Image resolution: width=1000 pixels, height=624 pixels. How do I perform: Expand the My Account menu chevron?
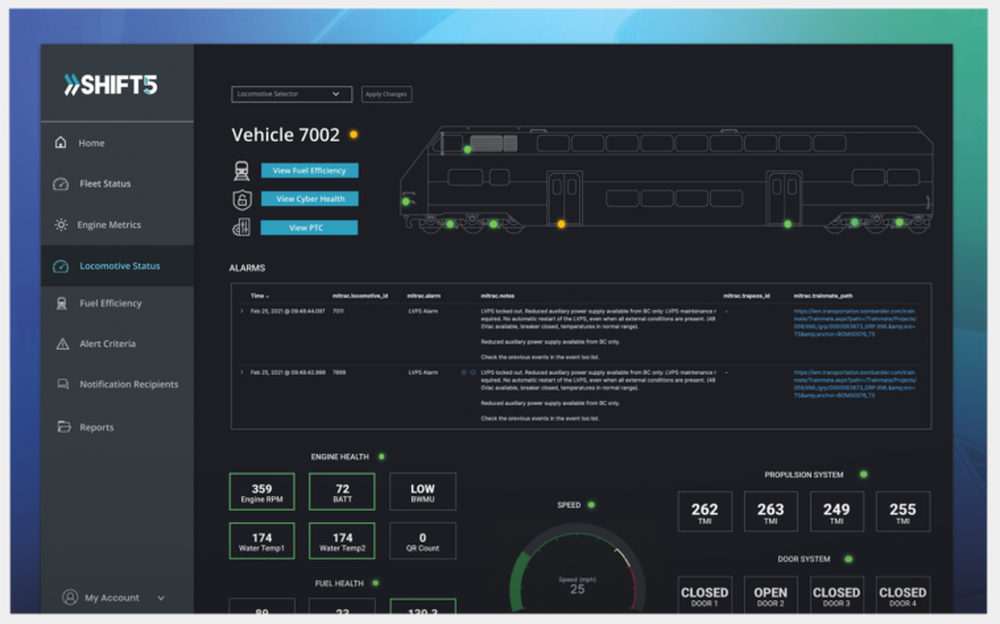click(x=161, y=598)
